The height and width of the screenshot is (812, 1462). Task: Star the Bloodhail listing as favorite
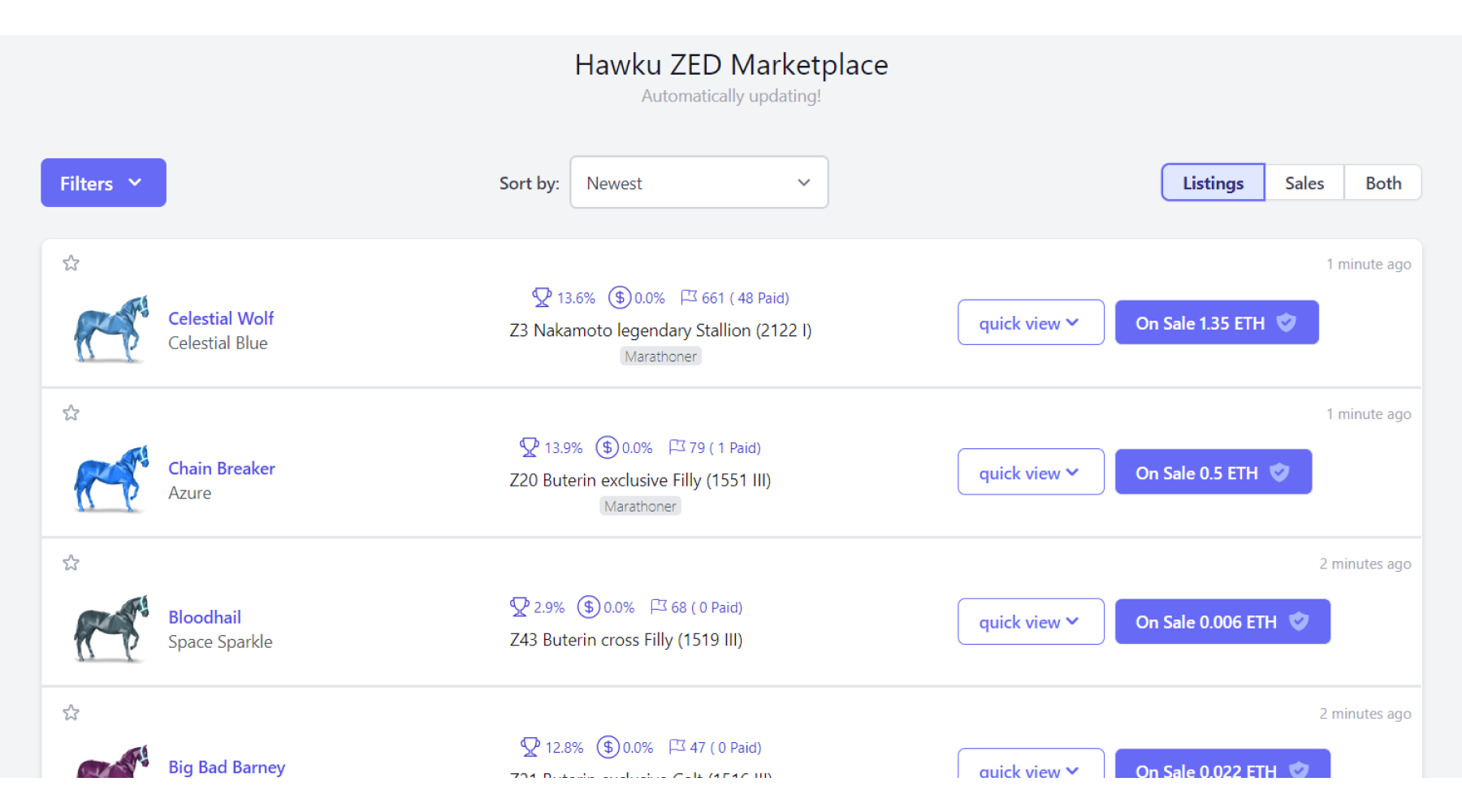click(x=71, y=563)
